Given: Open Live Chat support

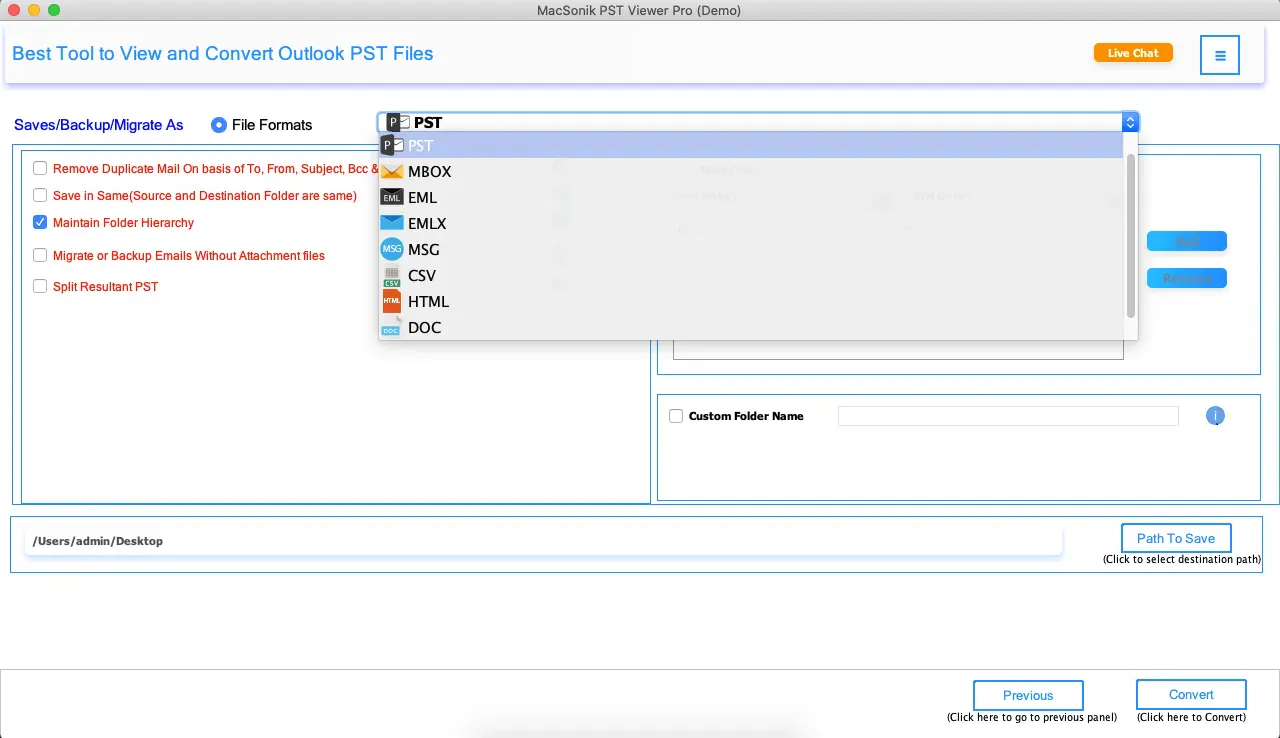Looking at the screenshot, I should click(x=1133, y=53).
